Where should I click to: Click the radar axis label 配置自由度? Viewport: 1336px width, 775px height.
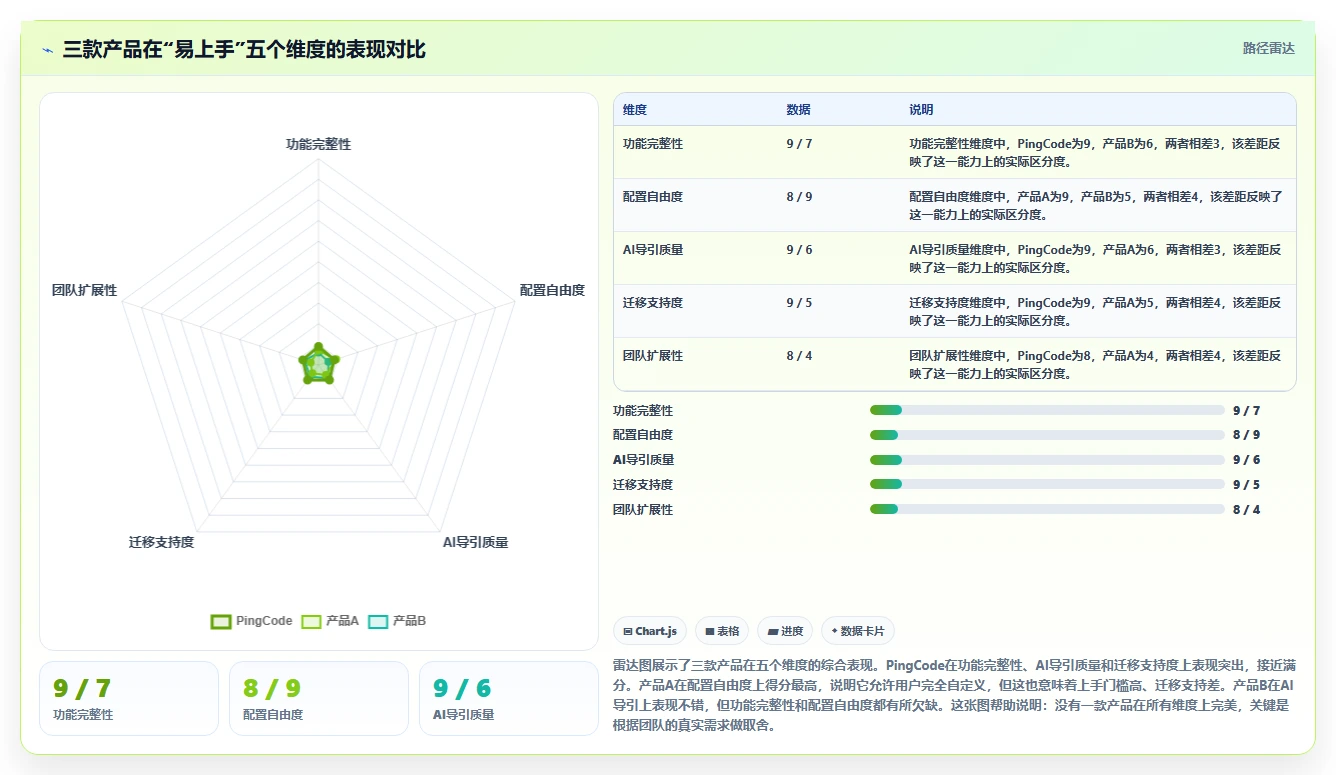click(x=552, y=290)
